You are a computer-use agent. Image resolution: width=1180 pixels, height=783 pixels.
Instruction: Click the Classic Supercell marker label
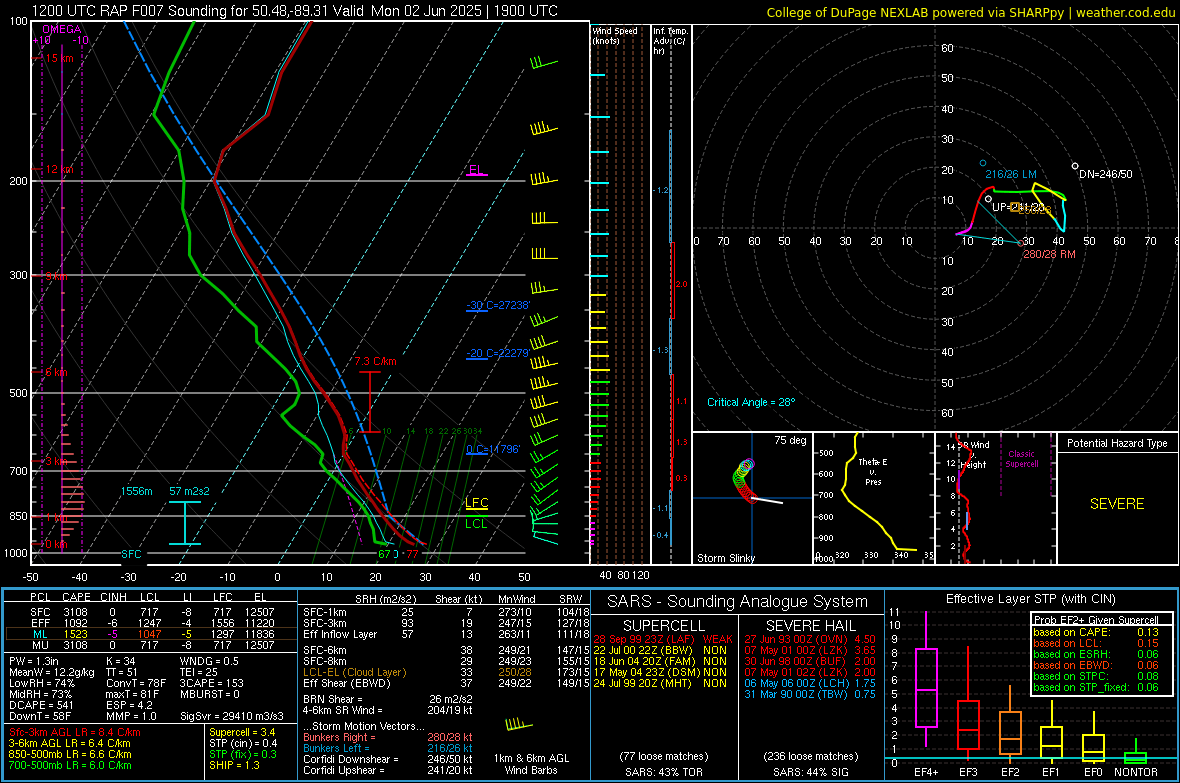[1022, 459]
